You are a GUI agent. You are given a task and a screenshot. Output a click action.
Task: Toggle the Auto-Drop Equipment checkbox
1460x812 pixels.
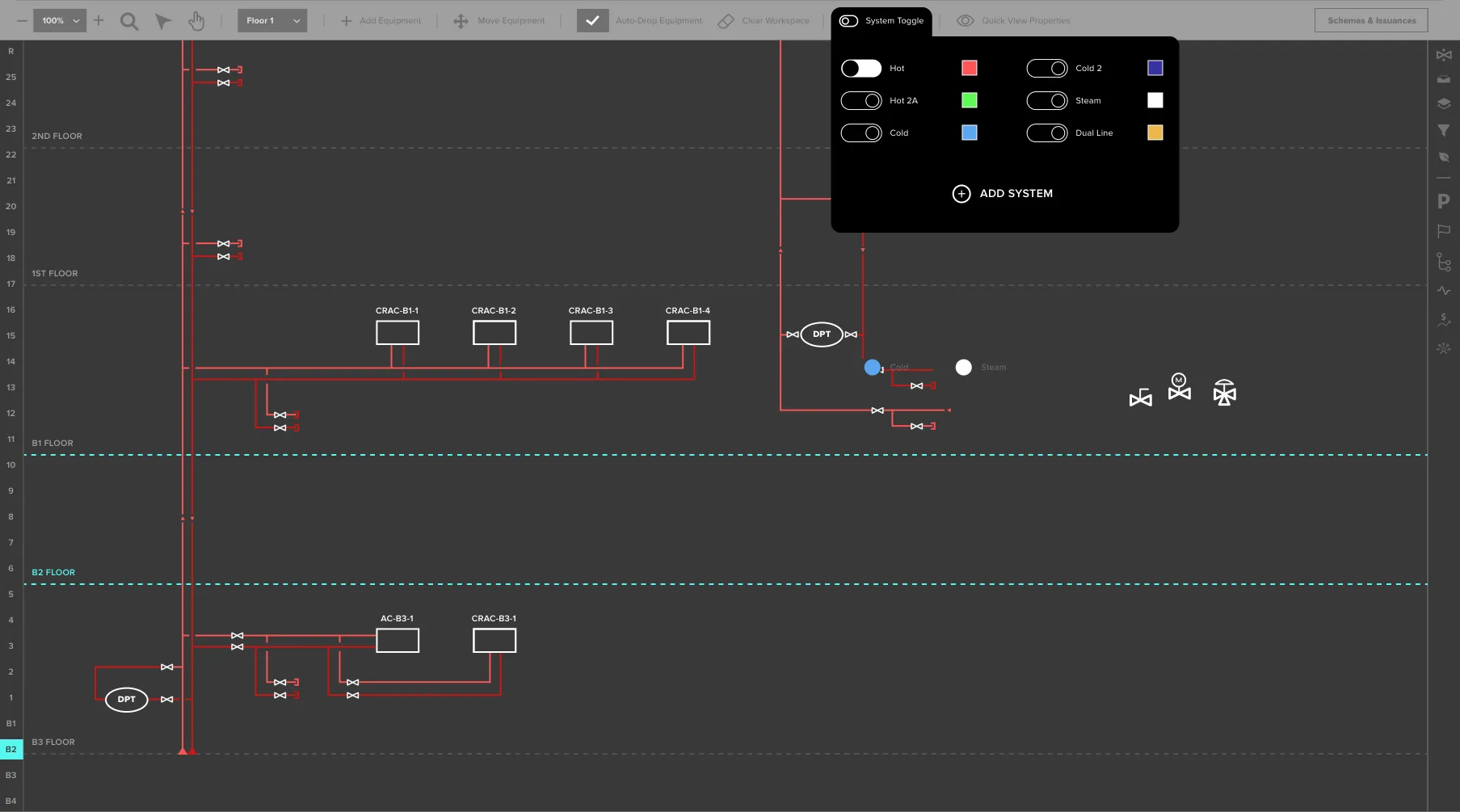(593, 21)
